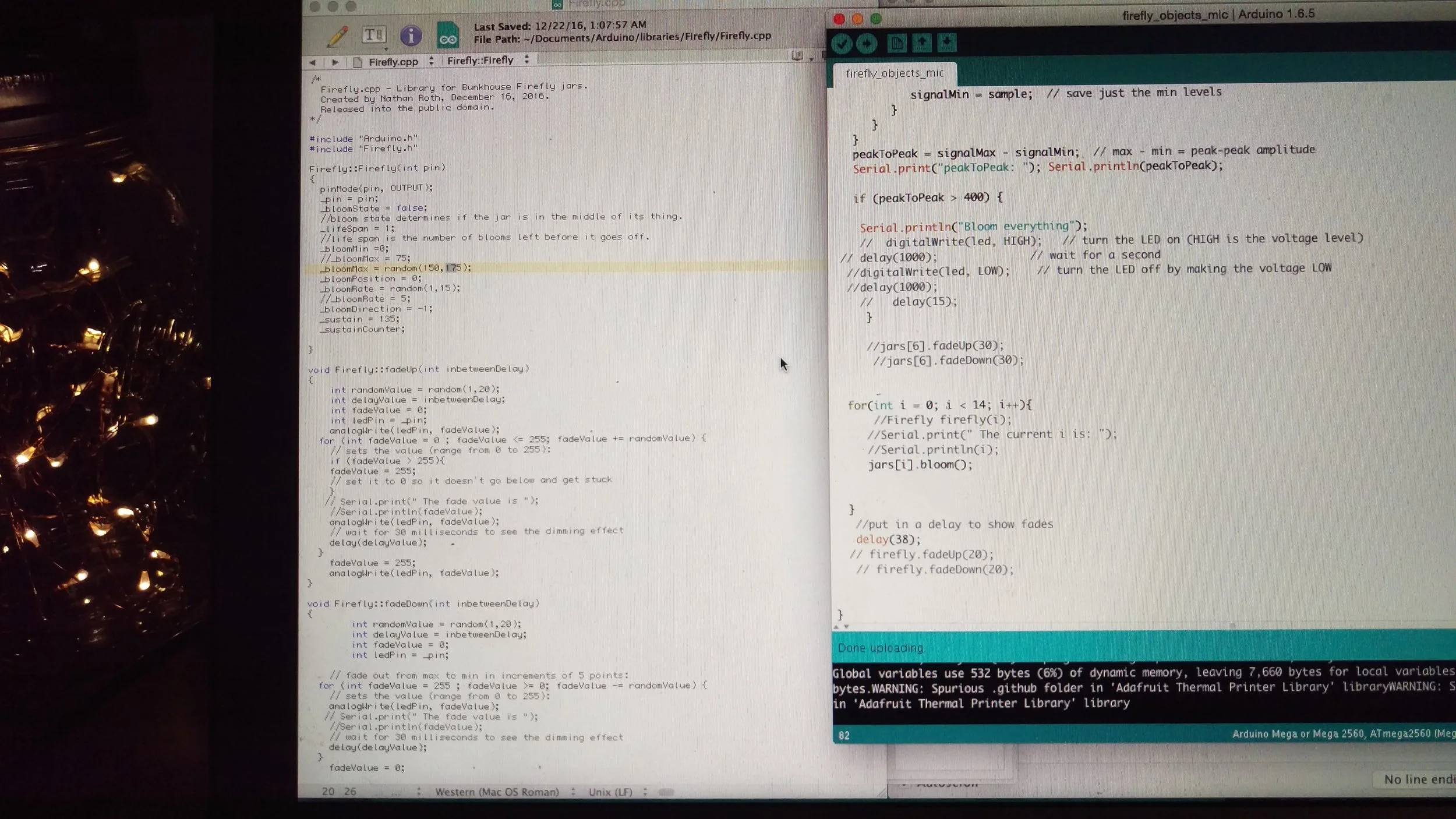Screen dimensions: 1456x819
Task: Click the jars[i].bloom(); line in Arduino
Action: click(920, 465)
